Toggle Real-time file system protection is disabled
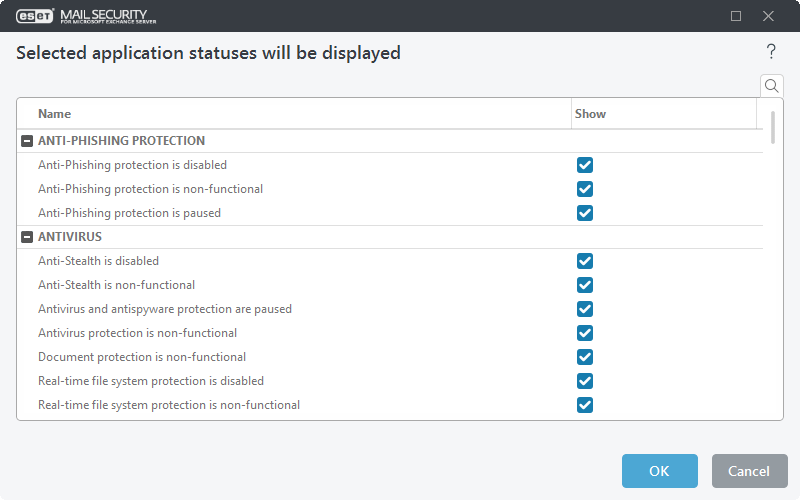This screenshot has height=500, width=800. click(x=585, y=381)
